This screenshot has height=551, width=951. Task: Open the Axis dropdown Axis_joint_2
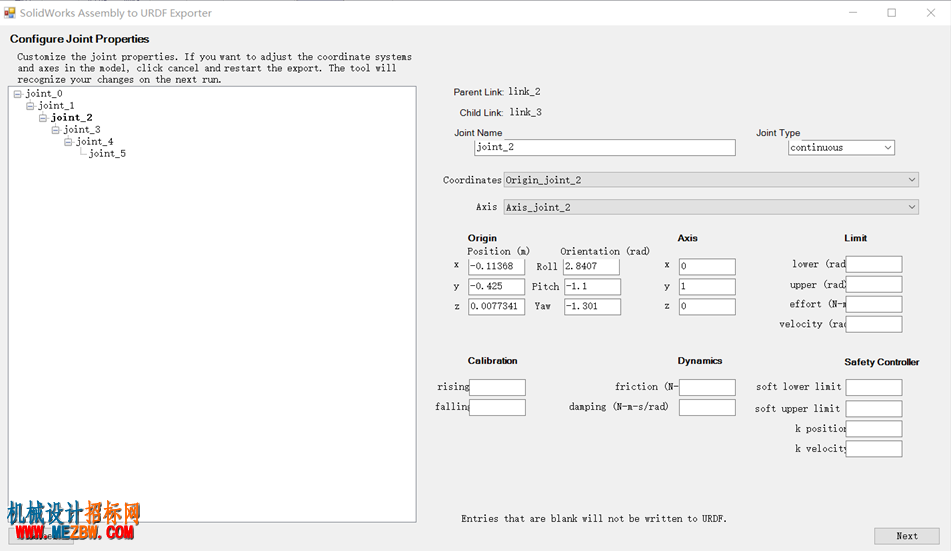pos(711,208)
